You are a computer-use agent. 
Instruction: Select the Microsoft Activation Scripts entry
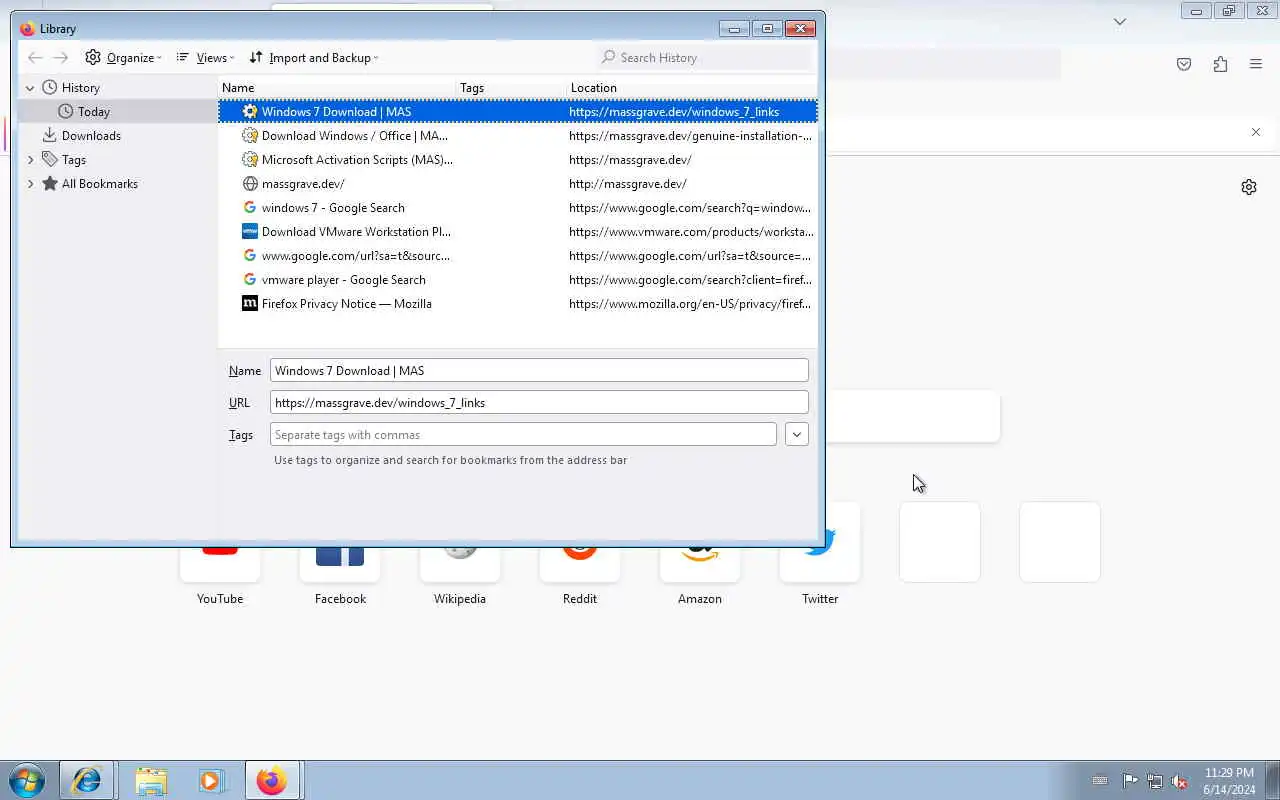(x=518, y=160)
